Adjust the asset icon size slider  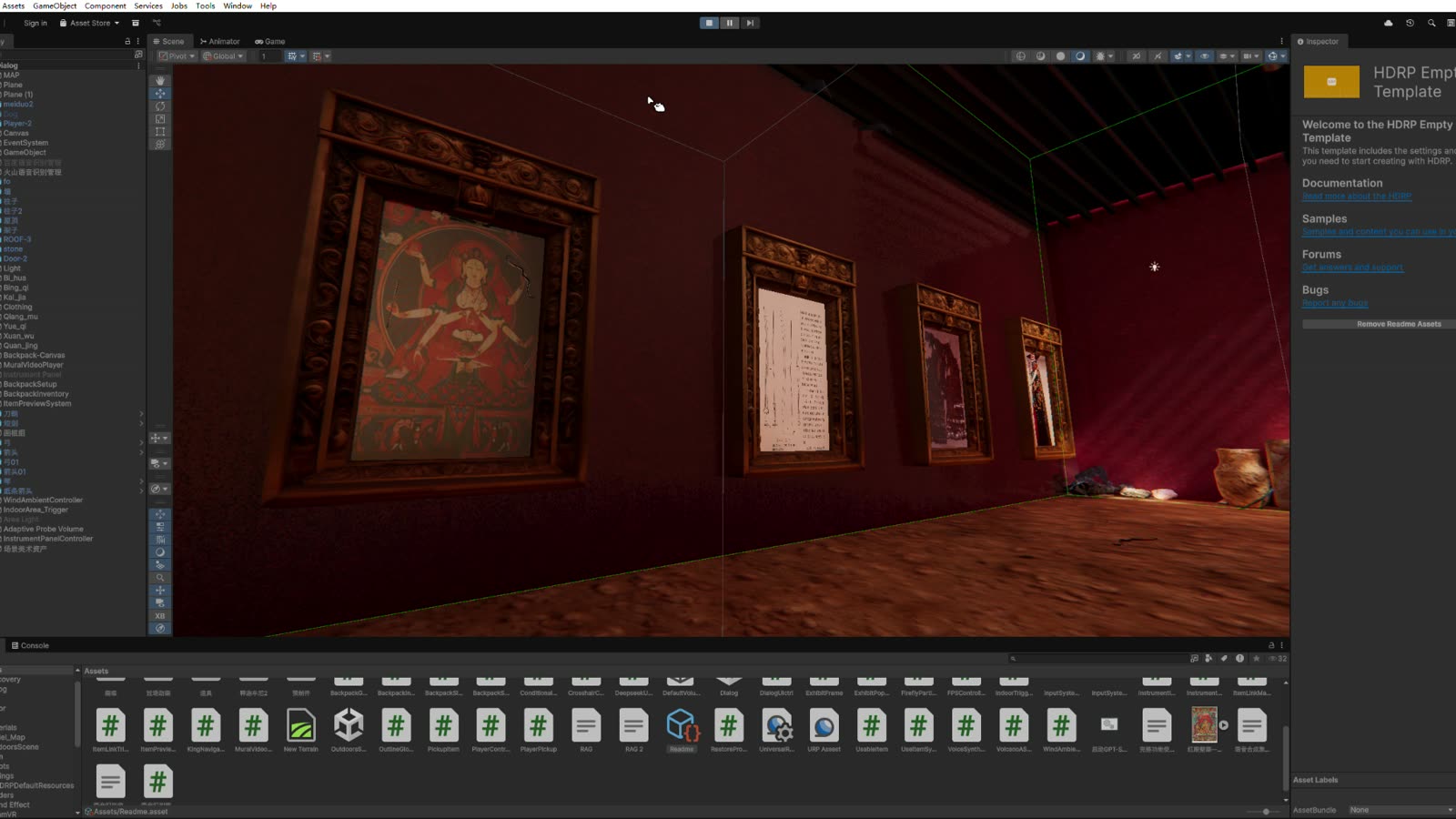[x=1265, y=812]
